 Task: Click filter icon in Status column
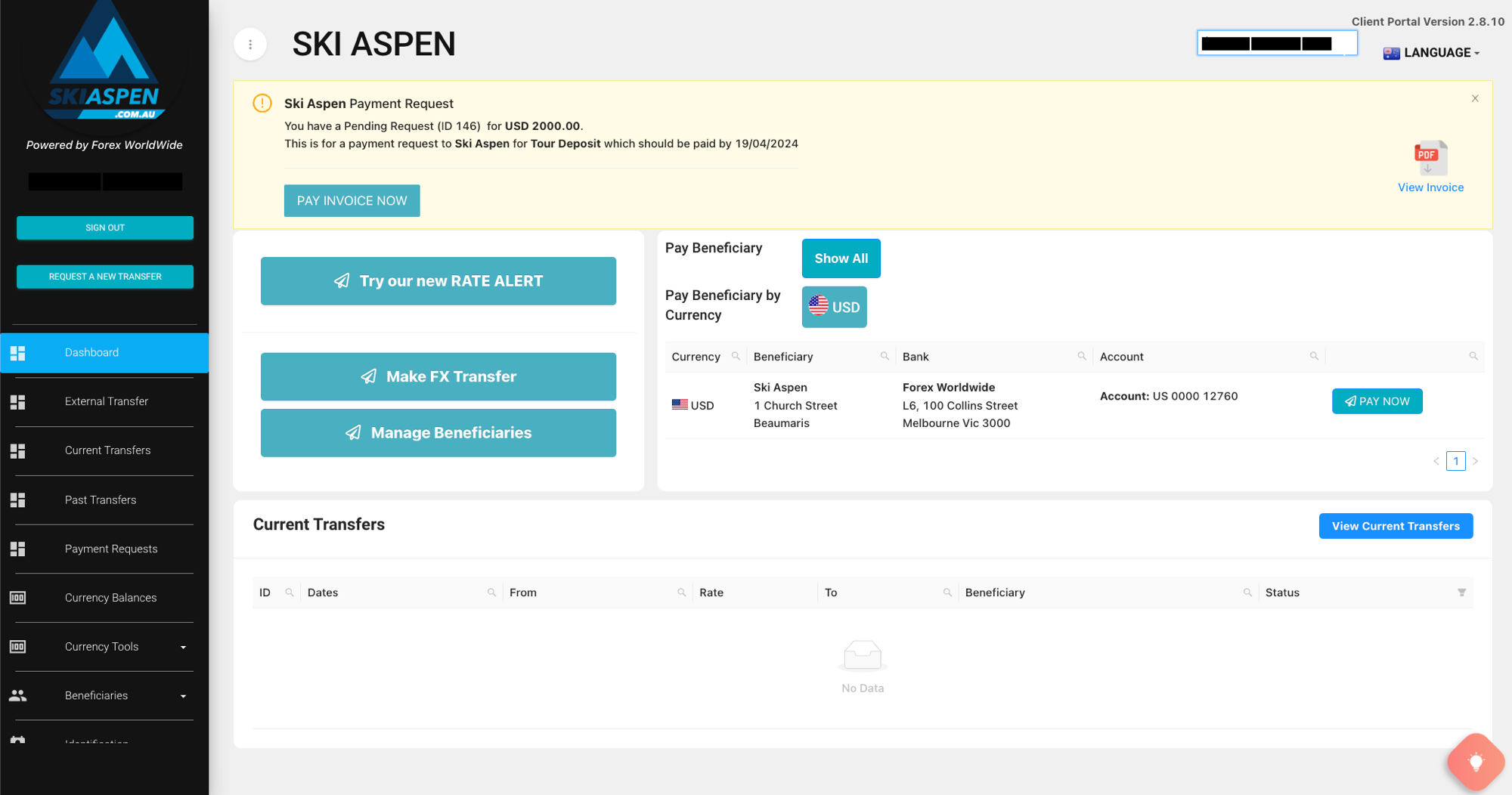(1461, 592)
